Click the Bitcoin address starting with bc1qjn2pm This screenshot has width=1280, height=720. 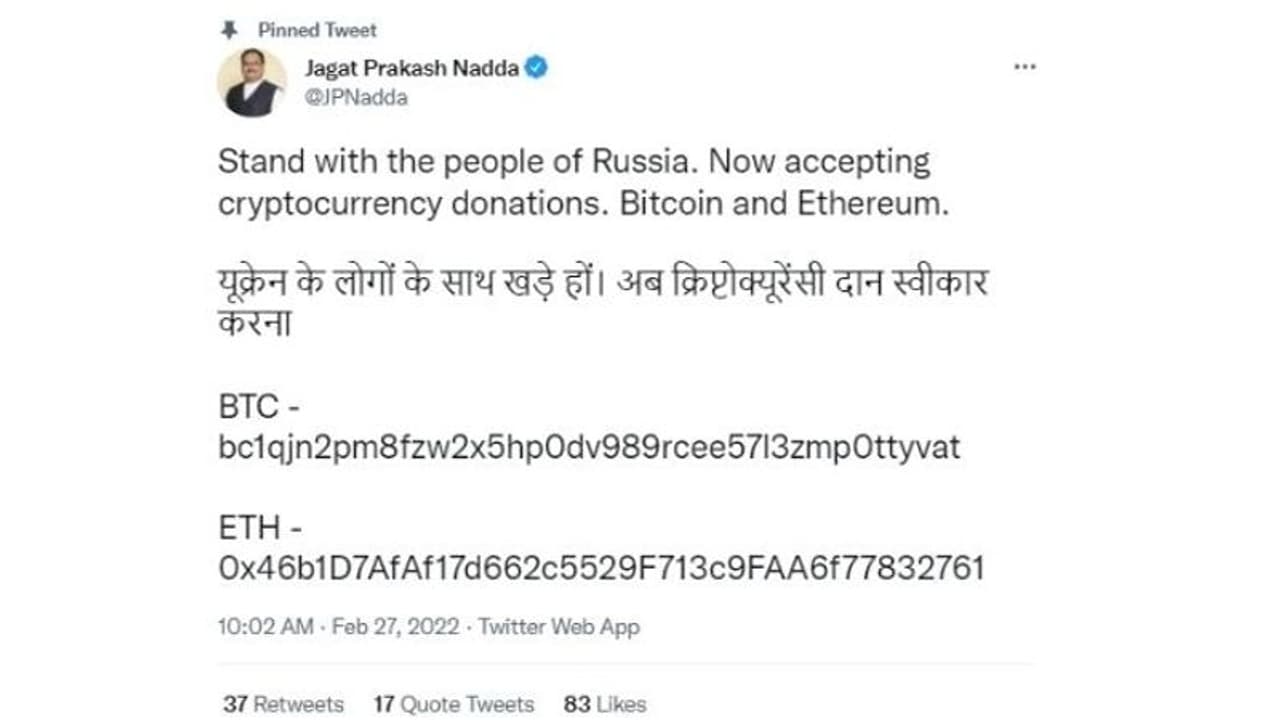588,447
